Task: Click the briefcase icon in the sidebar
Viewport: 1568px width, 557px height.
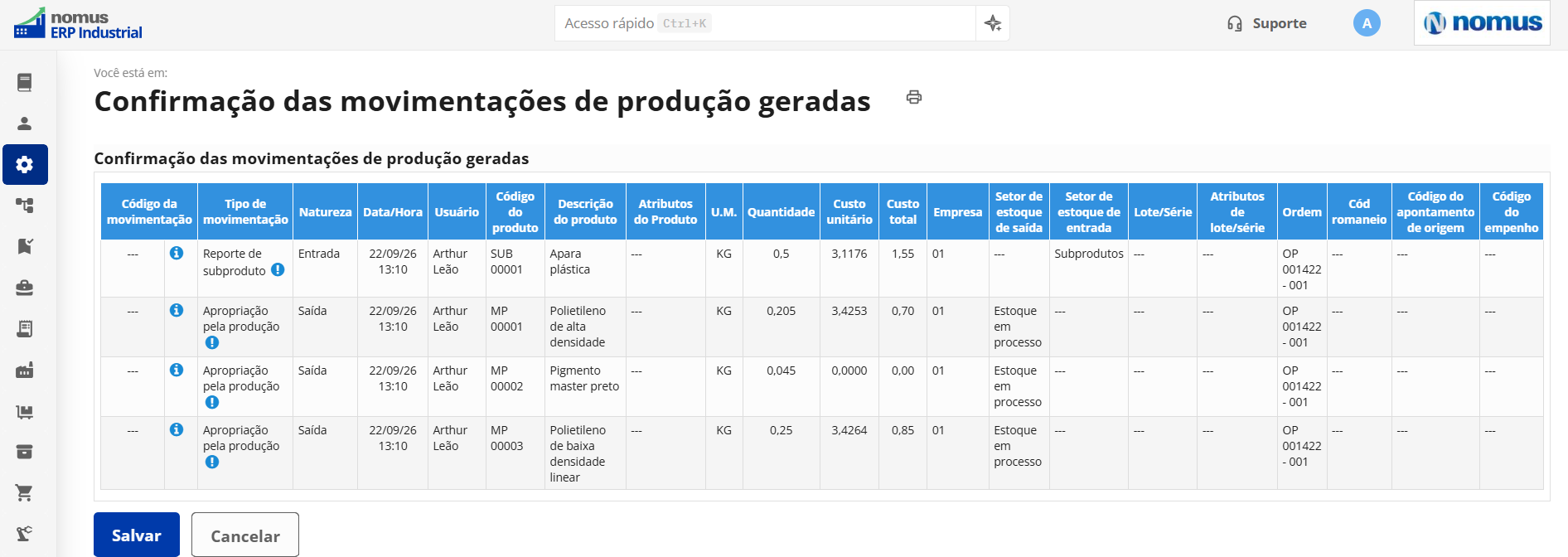Action: (x=25, y=288)
